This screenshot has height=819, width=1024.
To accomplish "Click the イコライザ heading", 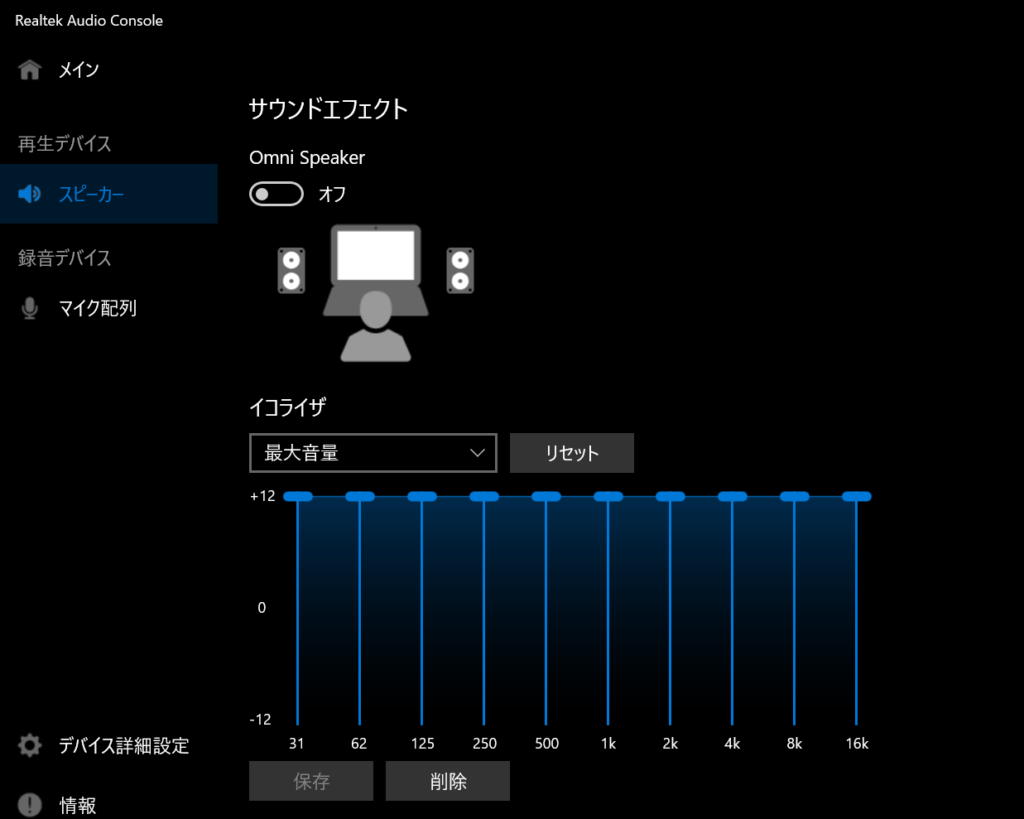I will [x=287, y=408].
